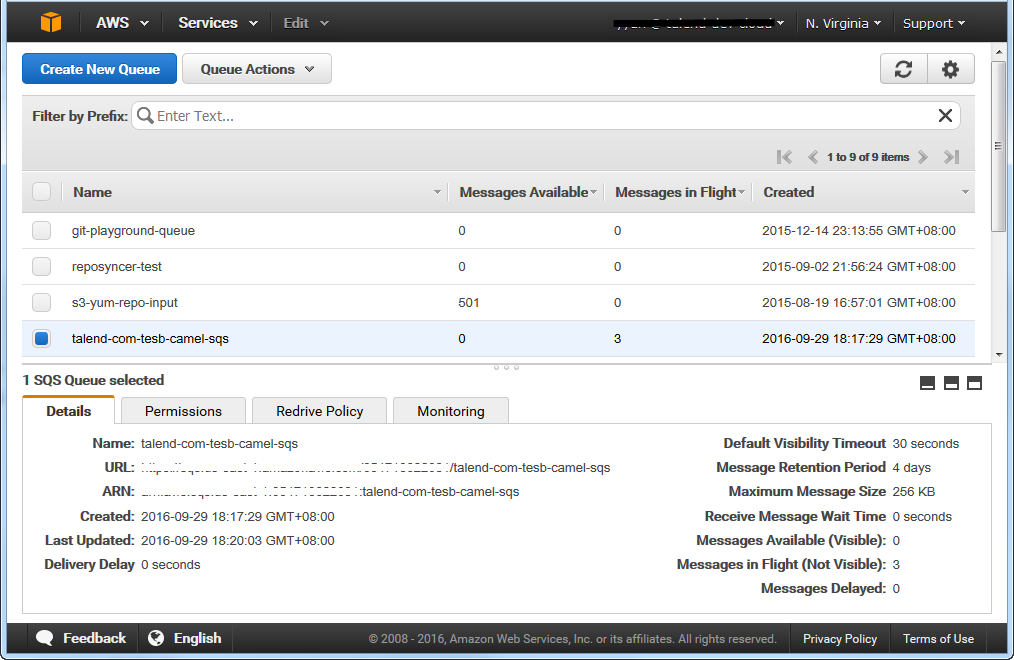Go to the last page of items

click(x=951, y=157)
